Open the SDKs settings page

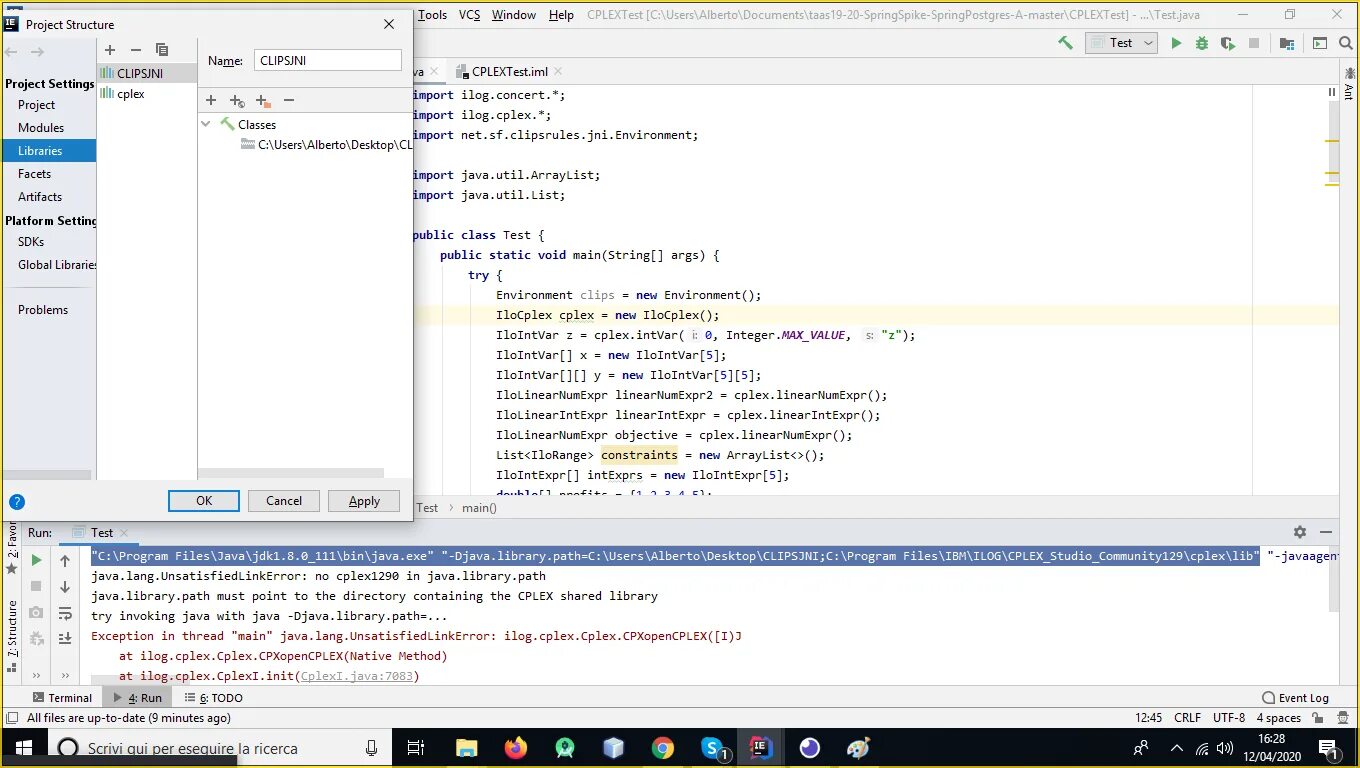(x=31, y=242)
